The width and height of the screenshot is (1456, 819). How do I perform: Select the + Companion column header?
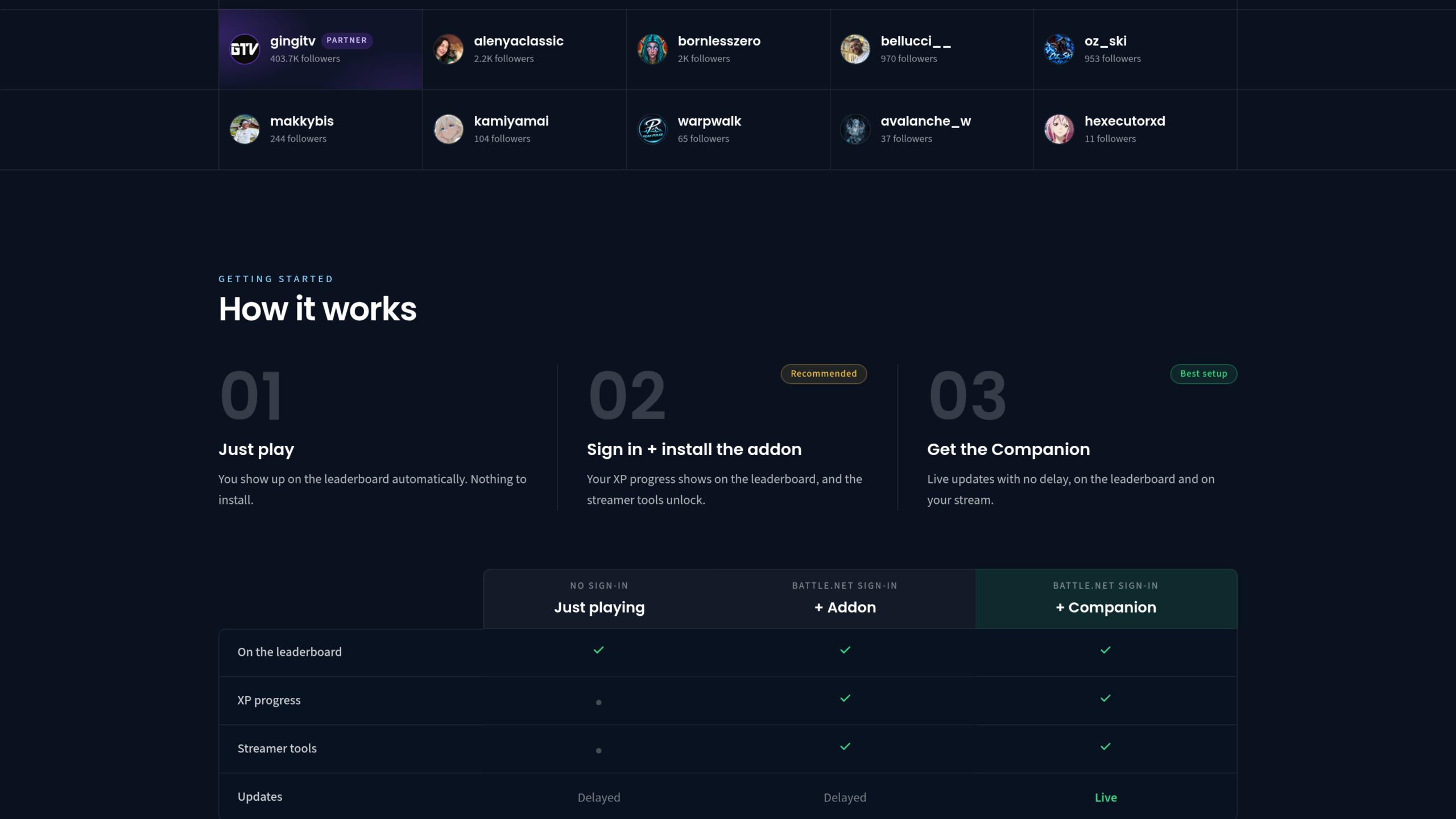(x=1106, y=599)
